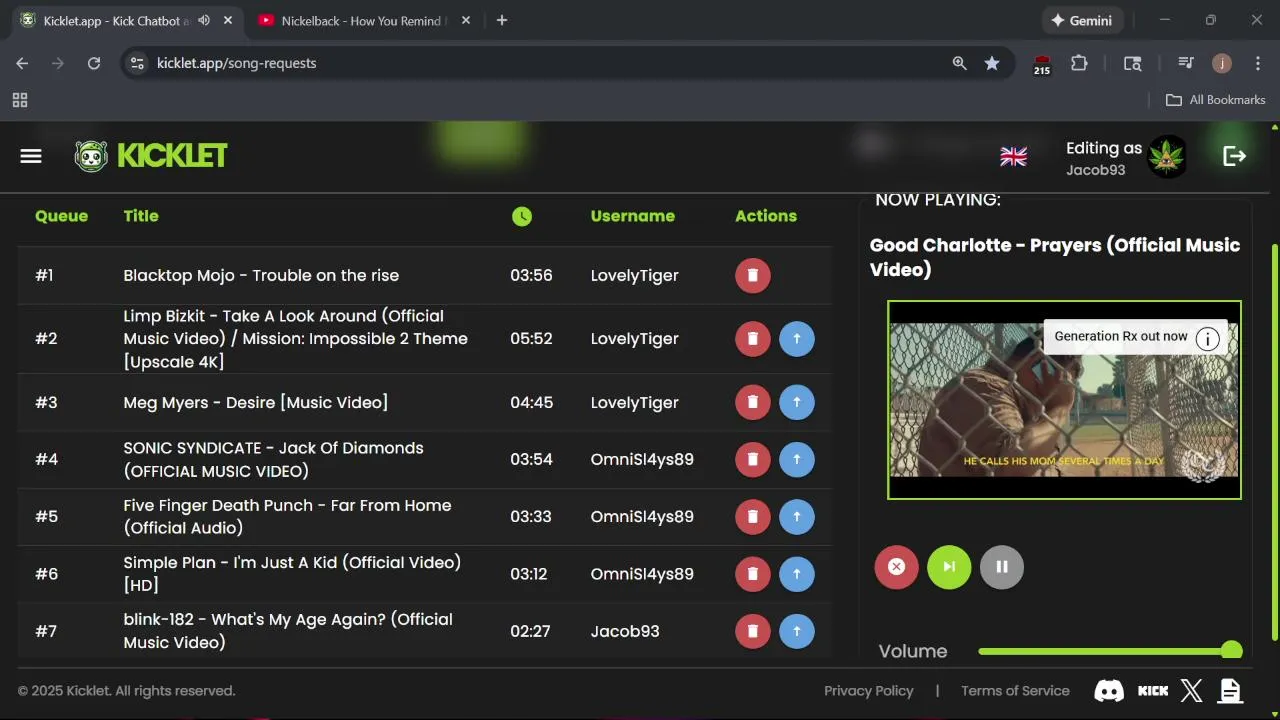Open the Terms of Service link
This screenshot has width=1280, height=720.
[x=1015, y=691]
